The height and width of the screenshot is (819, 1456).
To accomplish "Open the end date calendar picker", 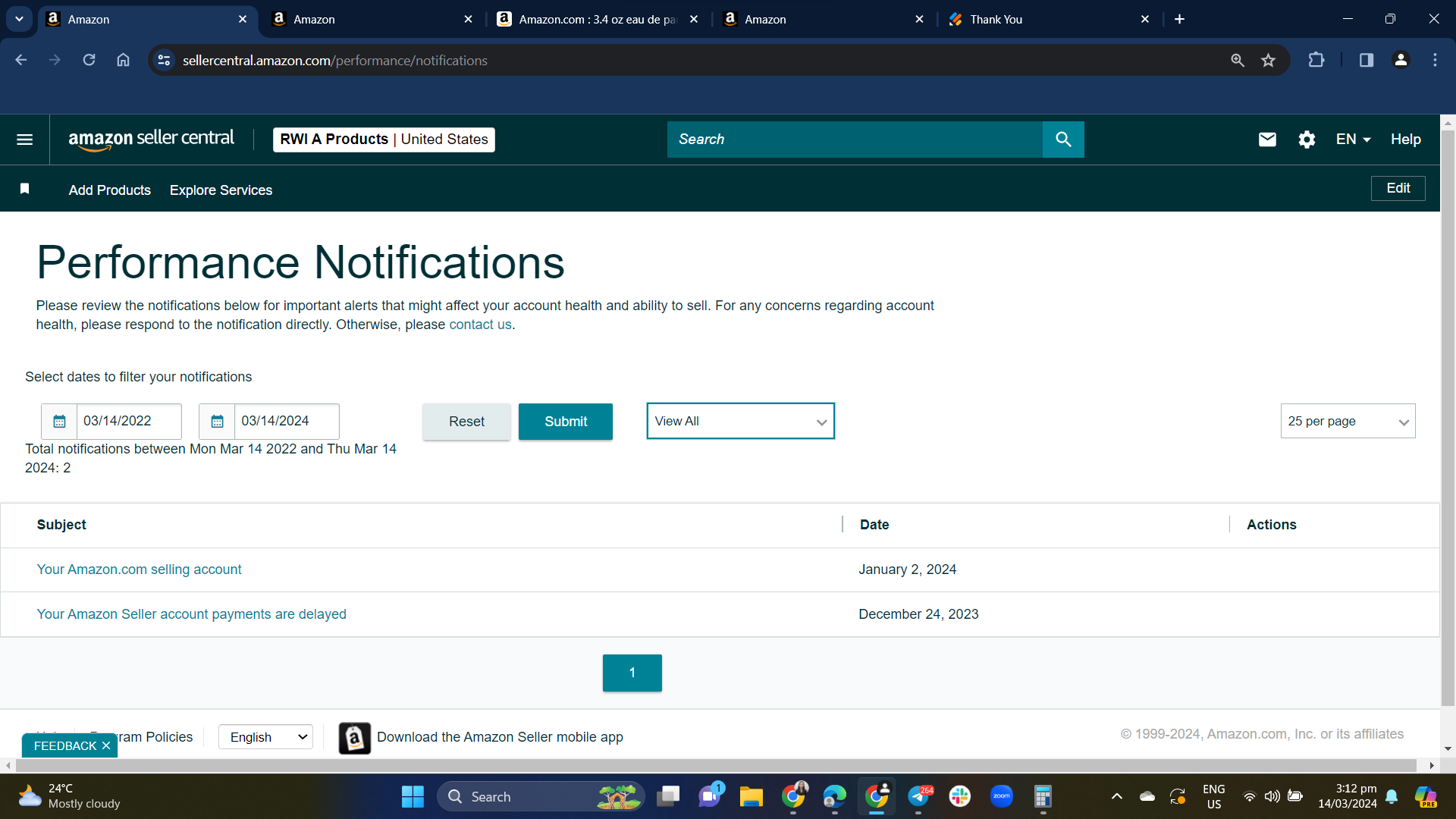I will pos(217,422).
